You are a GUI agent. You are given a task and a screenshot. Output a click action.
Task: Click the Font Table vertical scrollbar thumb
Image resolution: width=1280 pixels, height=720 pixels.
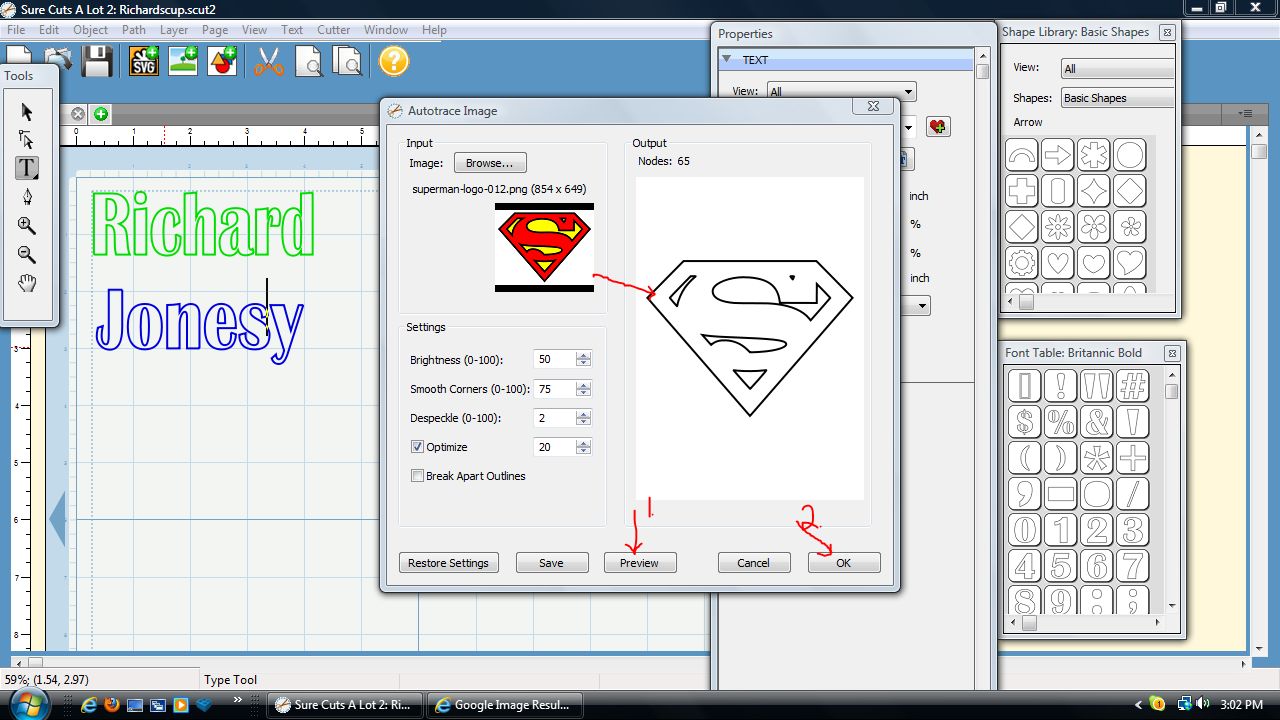pyautogui.click(x=1171, y=391)
